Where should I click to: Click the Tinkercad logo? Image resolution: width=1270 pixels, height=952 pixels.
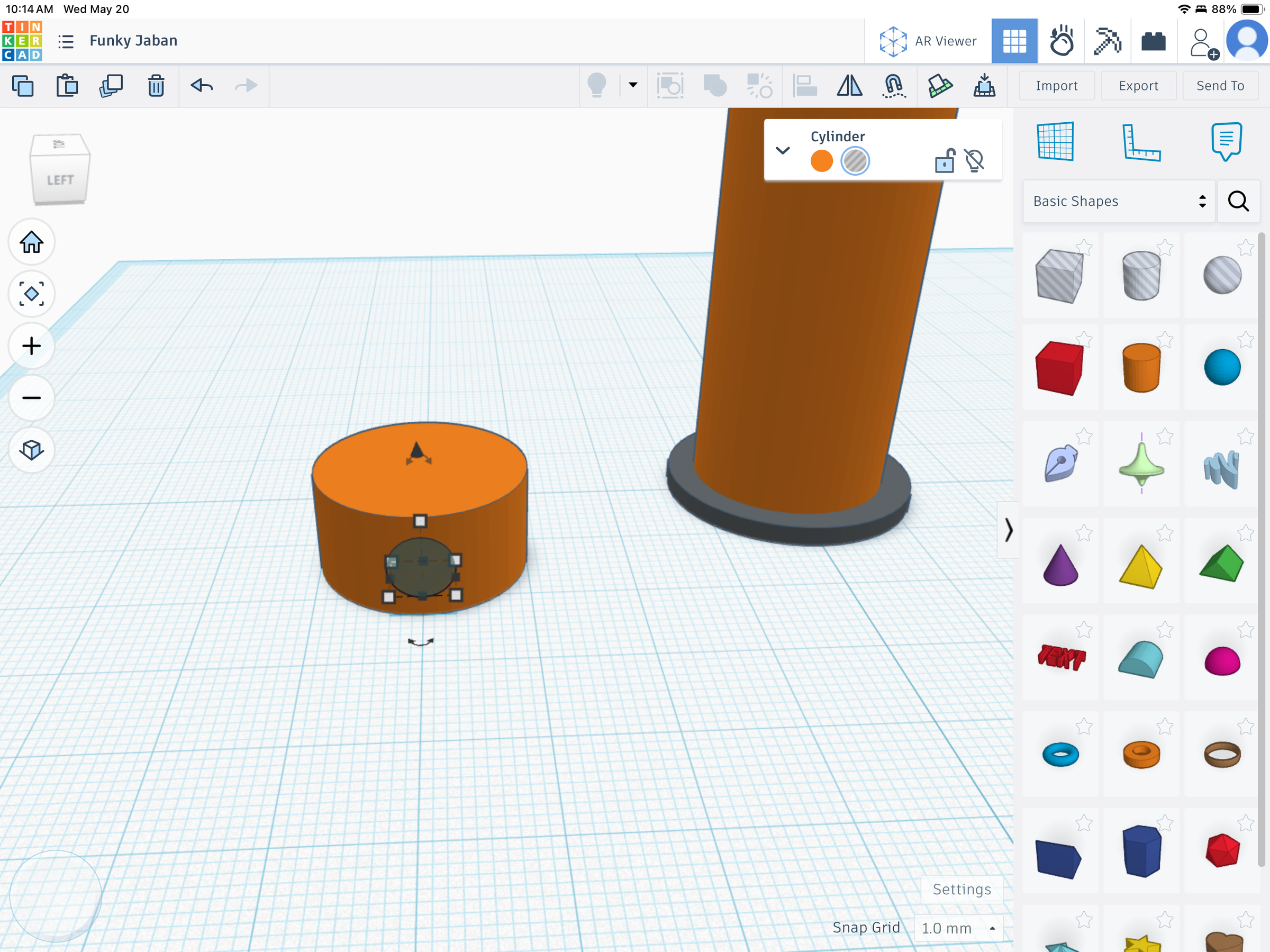click(22, 41)
